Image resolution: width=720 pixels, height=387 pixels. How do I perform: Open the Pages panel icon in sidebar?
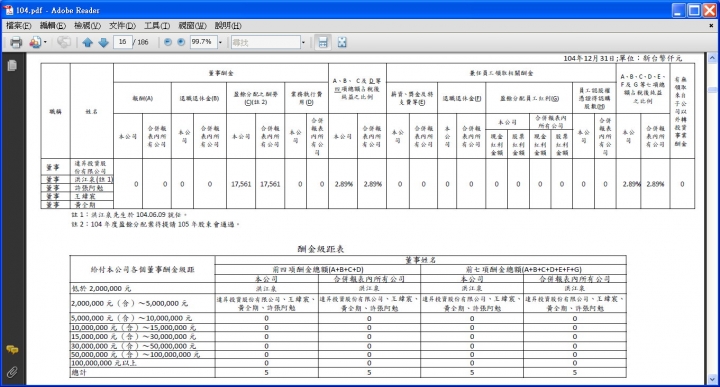click(12, 66)
